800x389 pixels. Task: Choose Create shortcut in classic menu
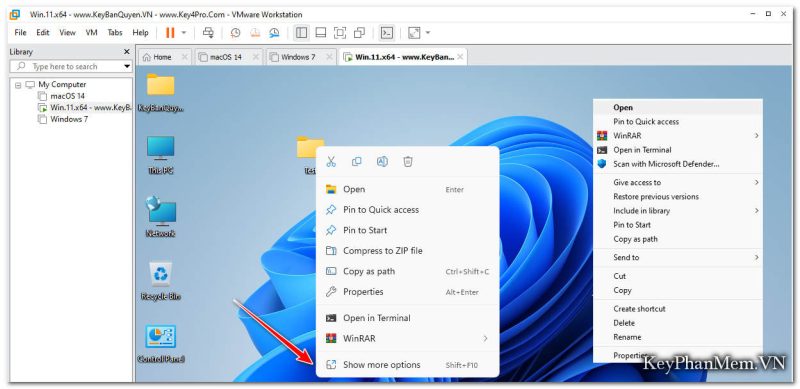pyautogui.click(x=678, y=309)
